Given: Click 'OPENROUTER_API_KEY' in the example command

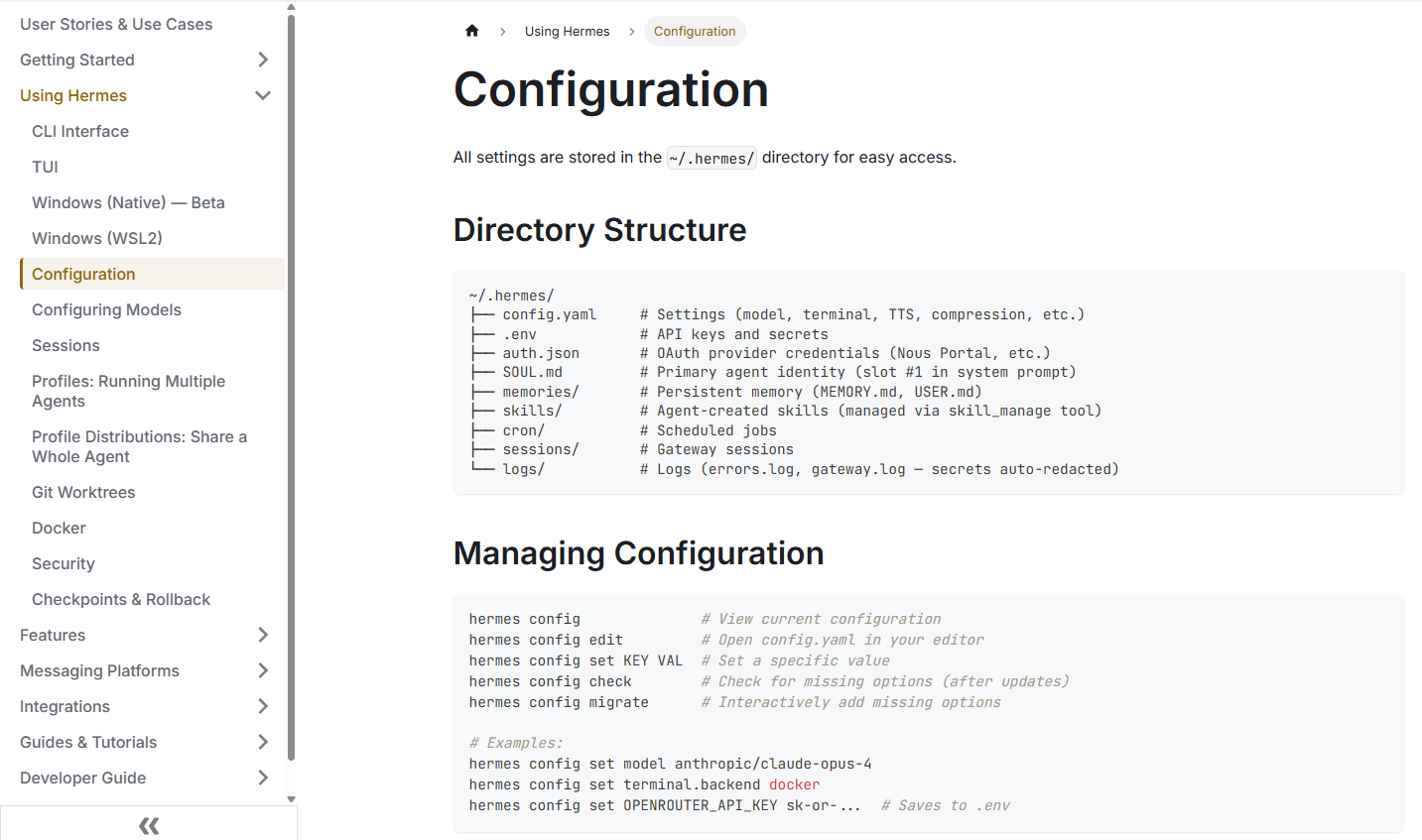Looking at the screenshot, I should 701,805.
